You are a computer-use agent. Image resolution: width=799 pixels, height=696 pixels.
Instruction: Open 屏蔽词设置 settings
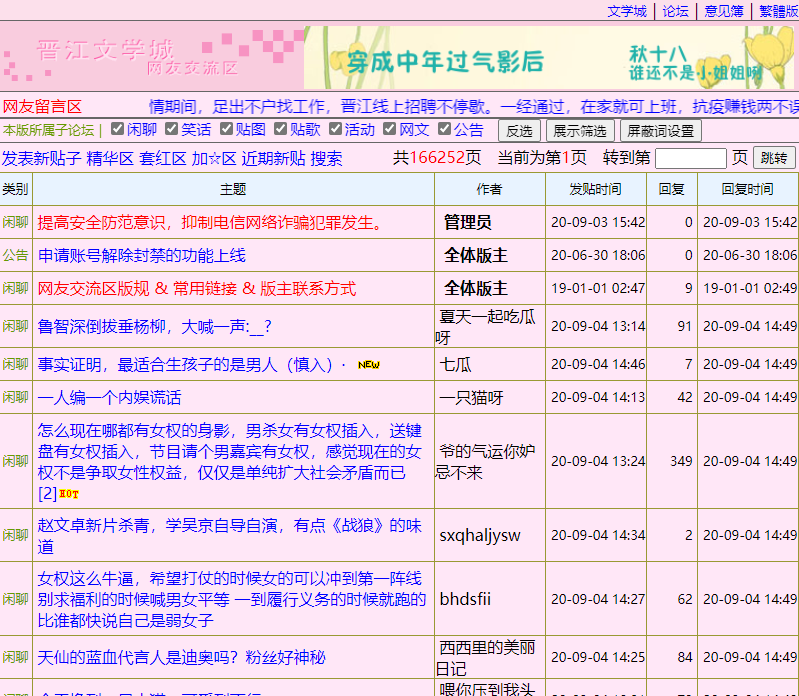[660, 131]
